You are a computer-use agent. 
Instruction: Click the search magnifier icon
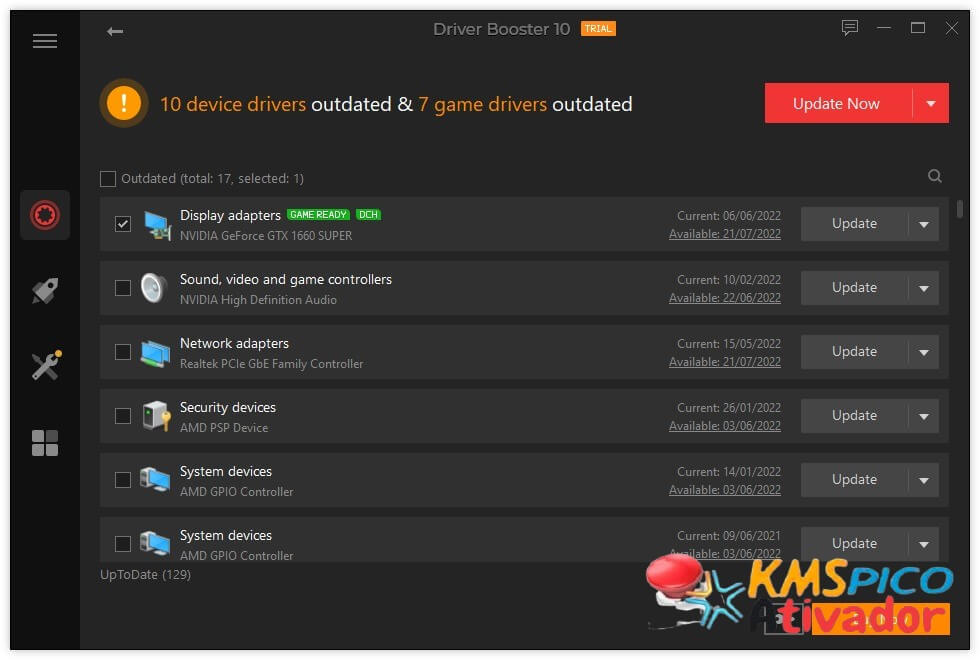click(934, 176)
